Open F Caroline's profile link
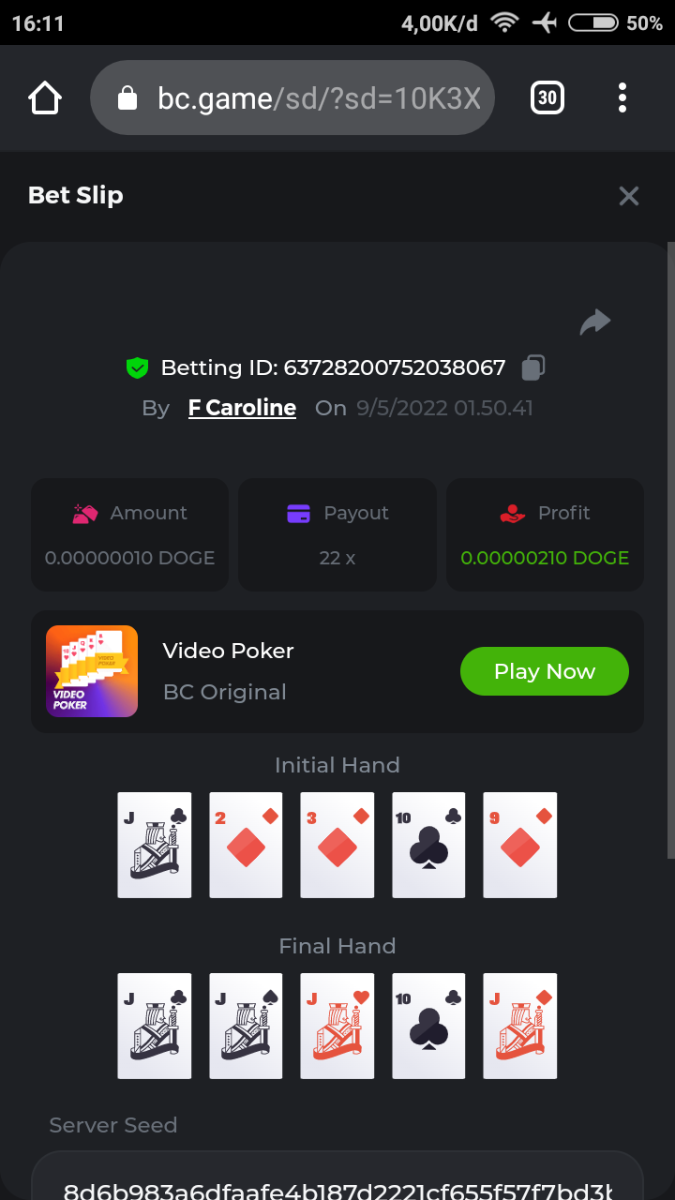Screen dimensions: 675x1200 tap(242, 408)
